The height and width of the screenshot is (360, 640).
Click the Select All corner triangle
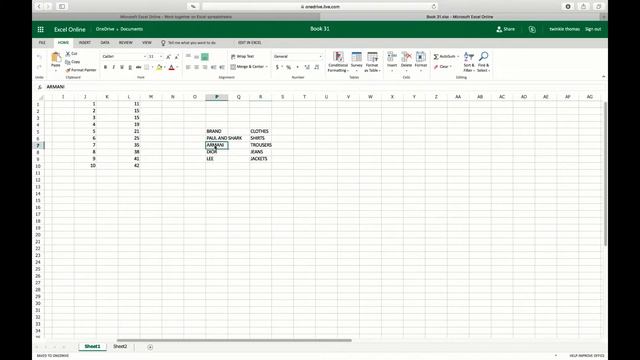pos(41,97)
